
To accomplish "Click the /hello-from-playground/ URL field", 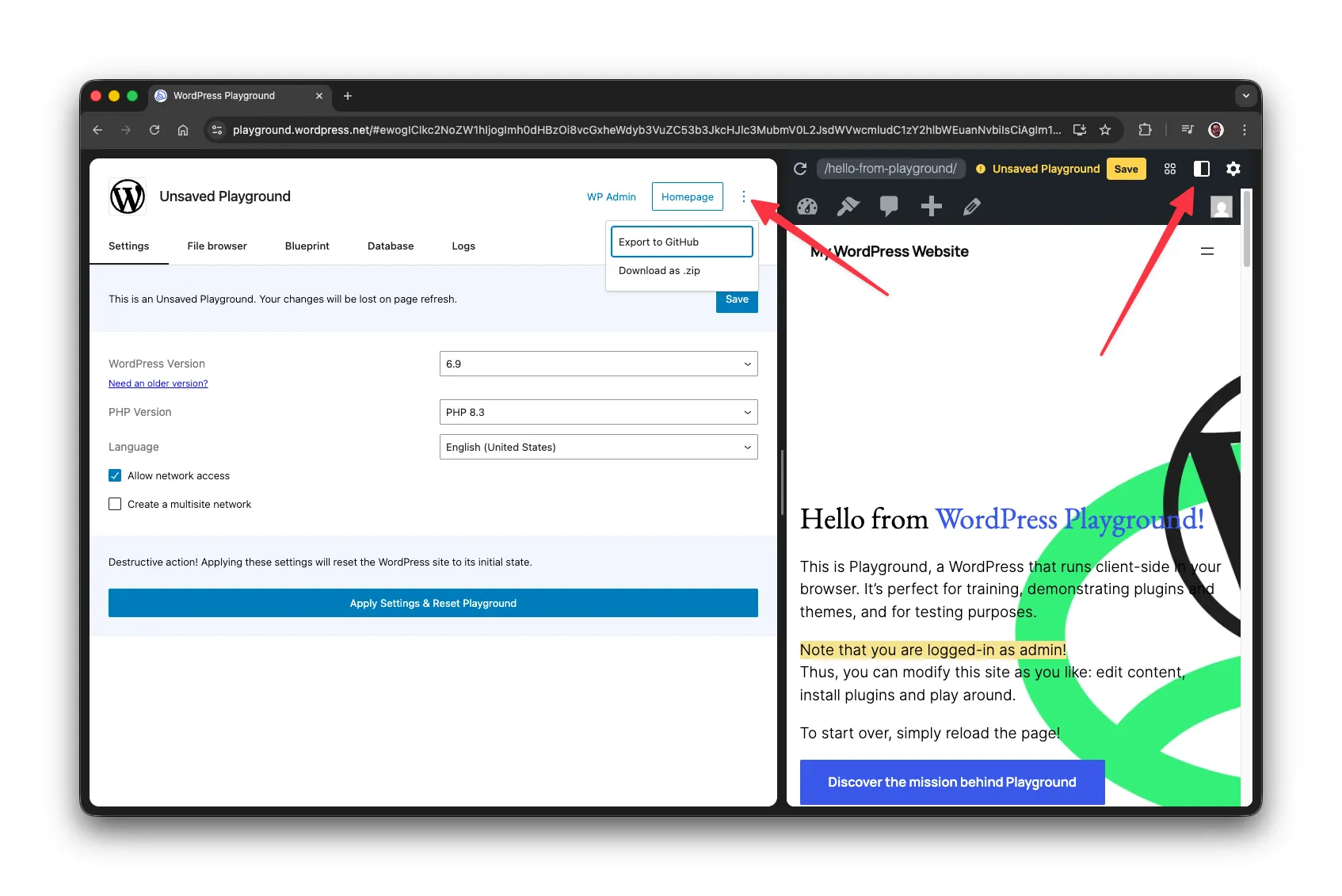I will click(x=890, y=169).
